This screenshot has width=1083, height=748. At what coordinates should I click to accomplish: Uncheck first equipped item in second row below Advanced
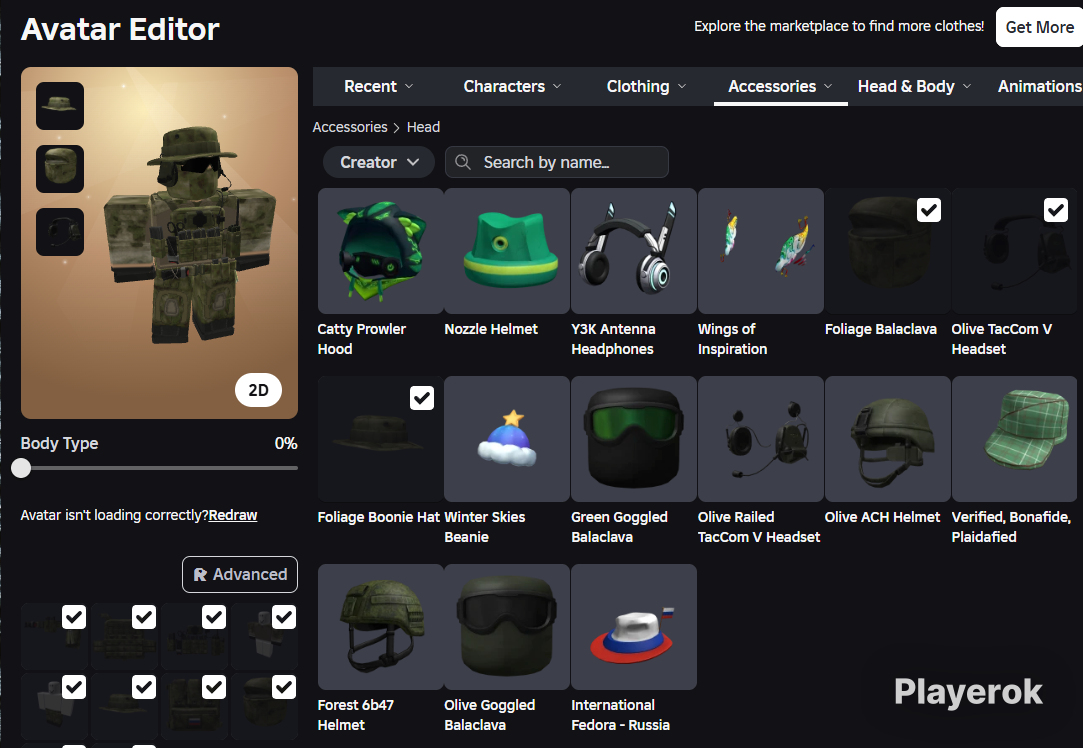click(74, 687)
